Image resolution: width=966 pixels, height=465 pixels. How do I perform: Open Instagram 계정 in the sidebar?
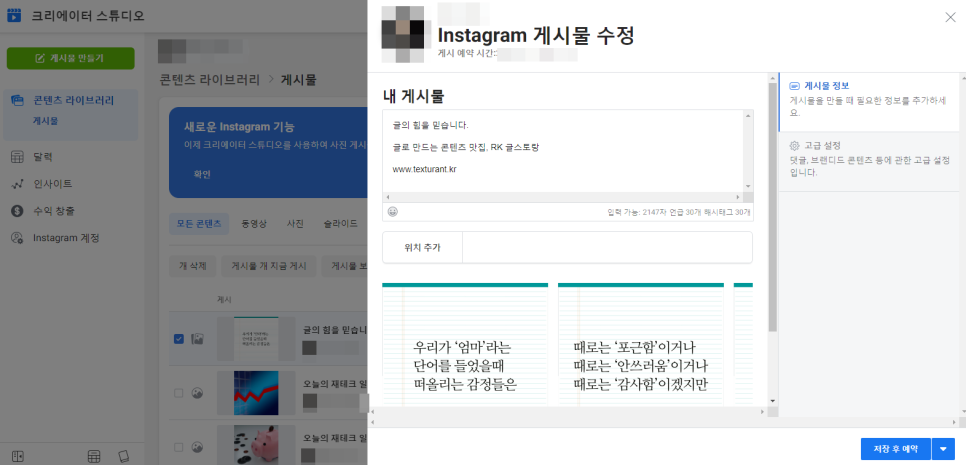point(66,238)
